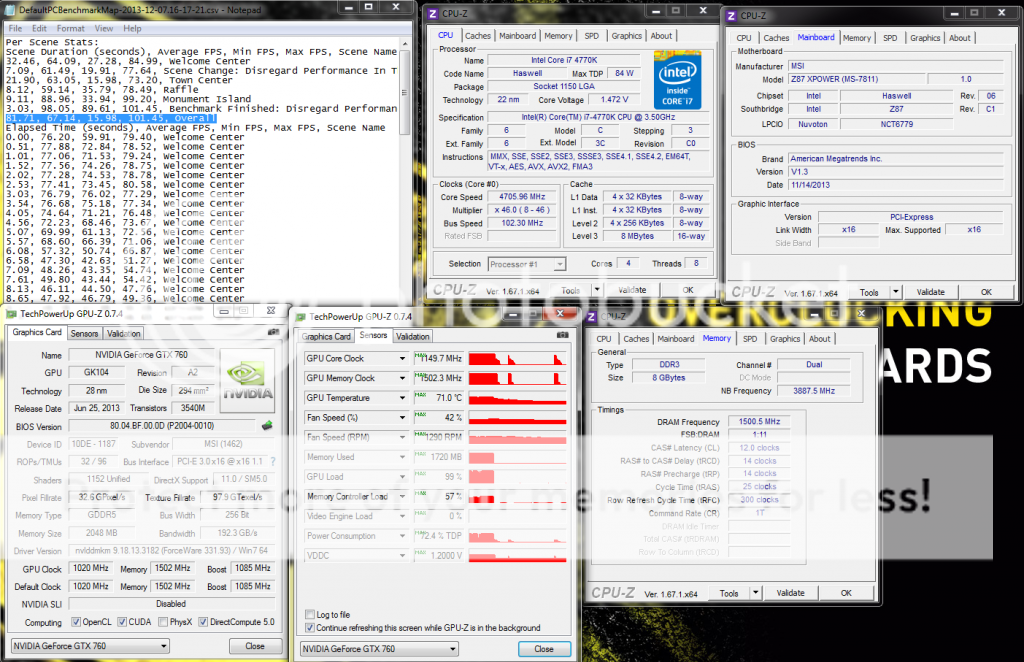Toggle Continue refreshing in background checkbox
The image size is (1024, 662).
[308, 628]
